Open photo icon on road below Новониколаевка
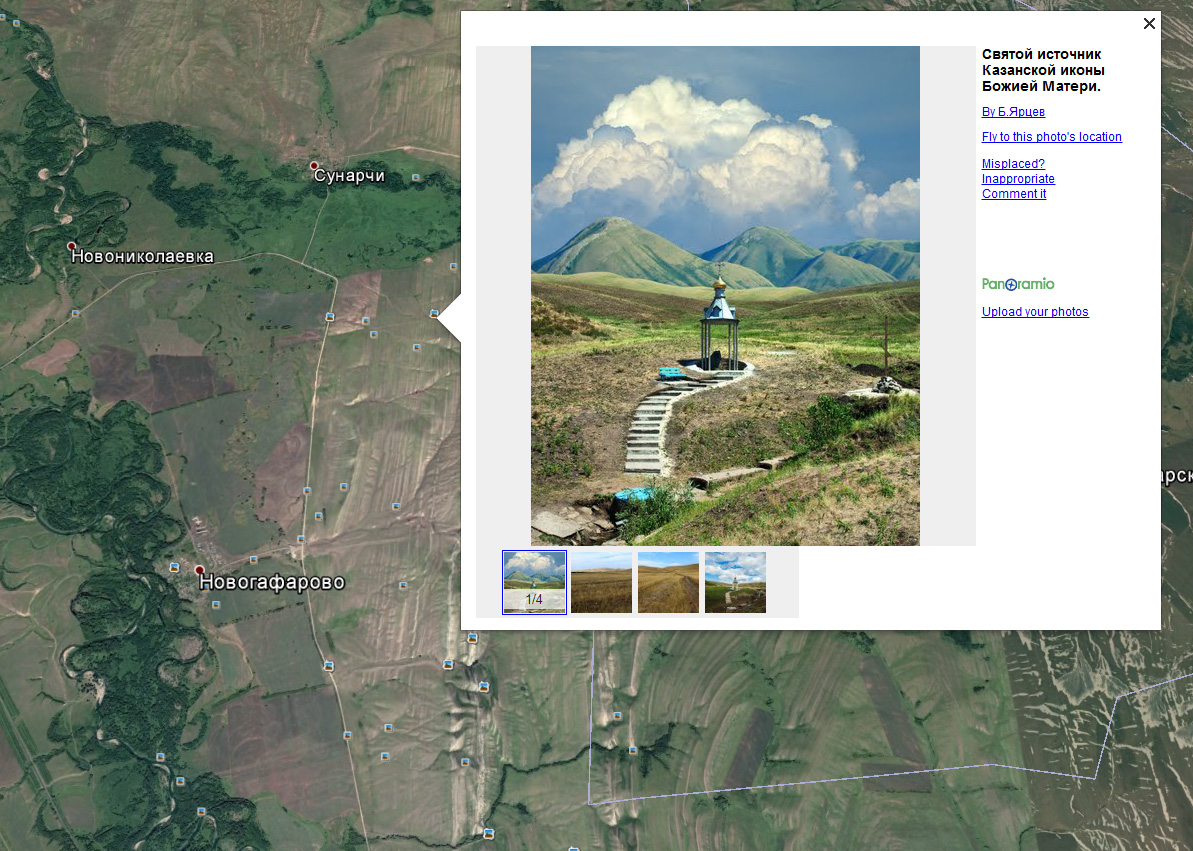The image size is (1193, 851). 75,313
